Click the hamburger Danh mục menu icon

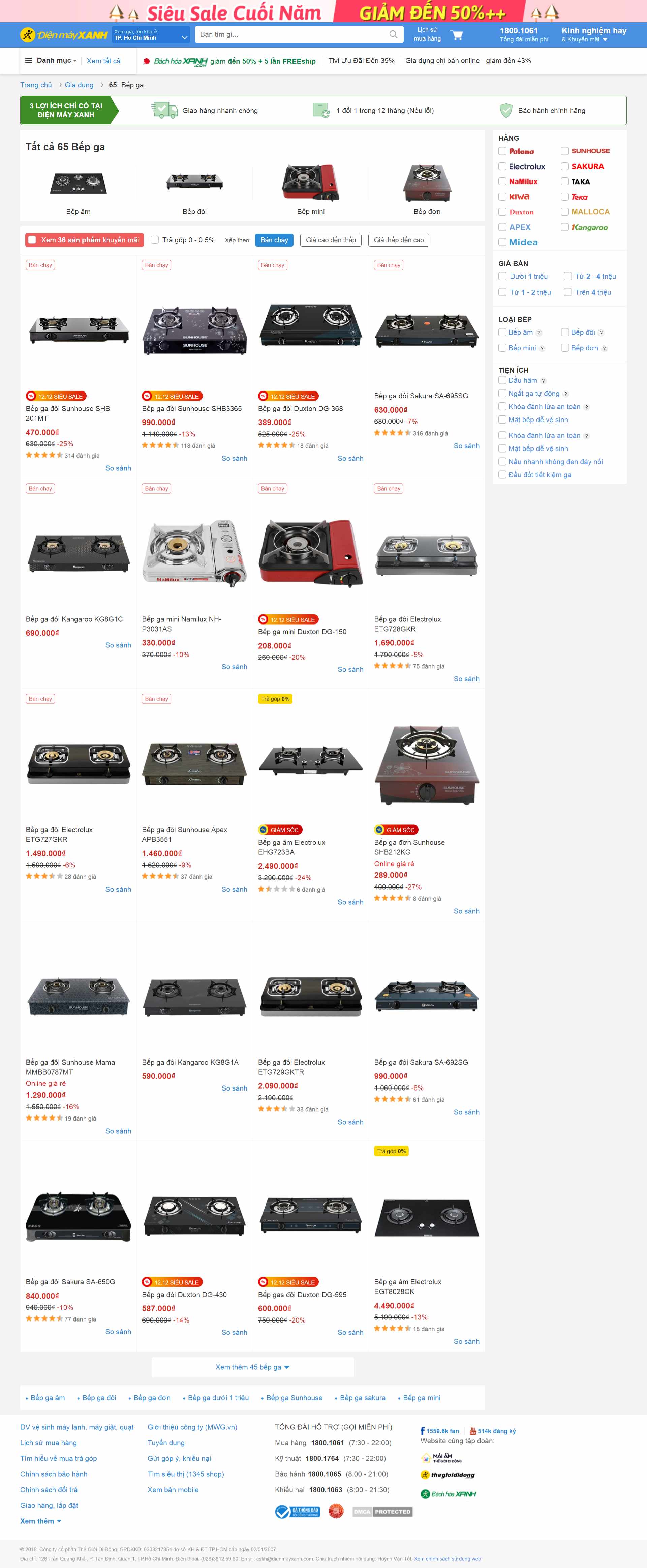coord(28,60)
